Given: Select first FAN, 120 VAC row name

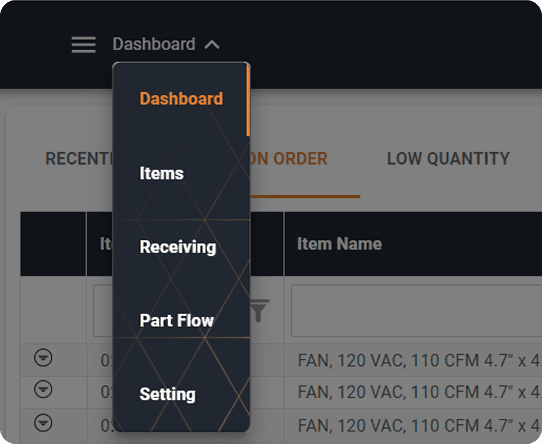Looking at the screenshot, I should point(420,360).
